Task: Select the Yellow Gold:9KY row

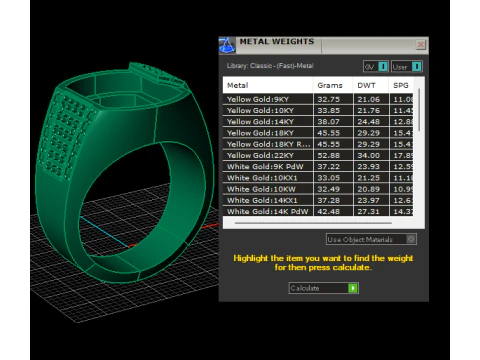Action: click(x=318, y=99)
